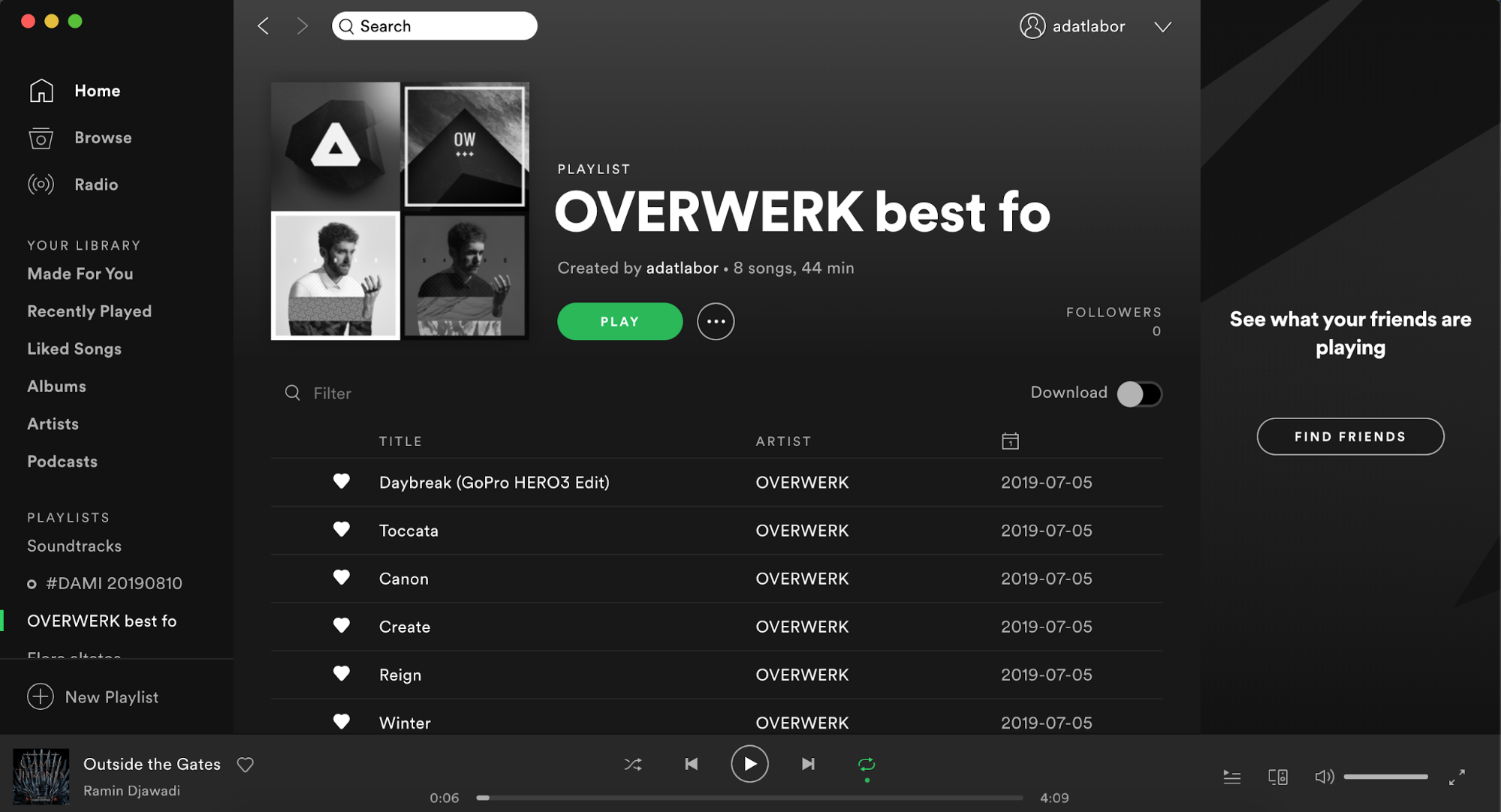The height and width of the screenshot is (812, 1501).
Task: Unlike the Create heart
Action: 342,626
